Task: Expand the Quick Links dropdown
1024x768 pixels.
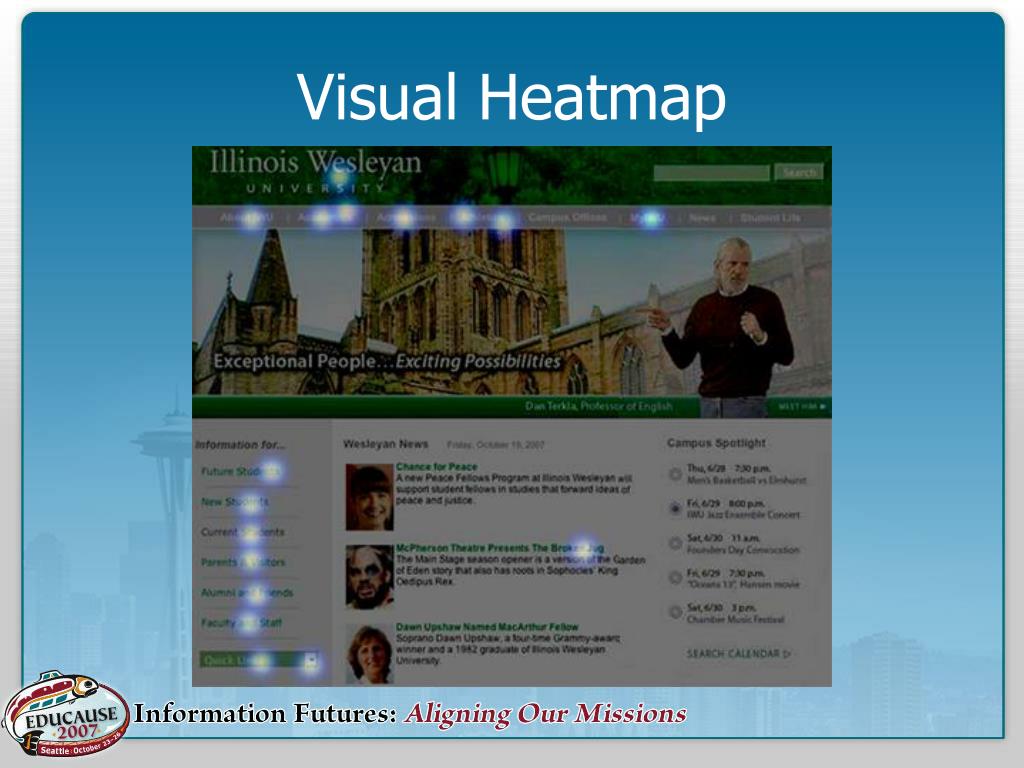Action: 259,660
